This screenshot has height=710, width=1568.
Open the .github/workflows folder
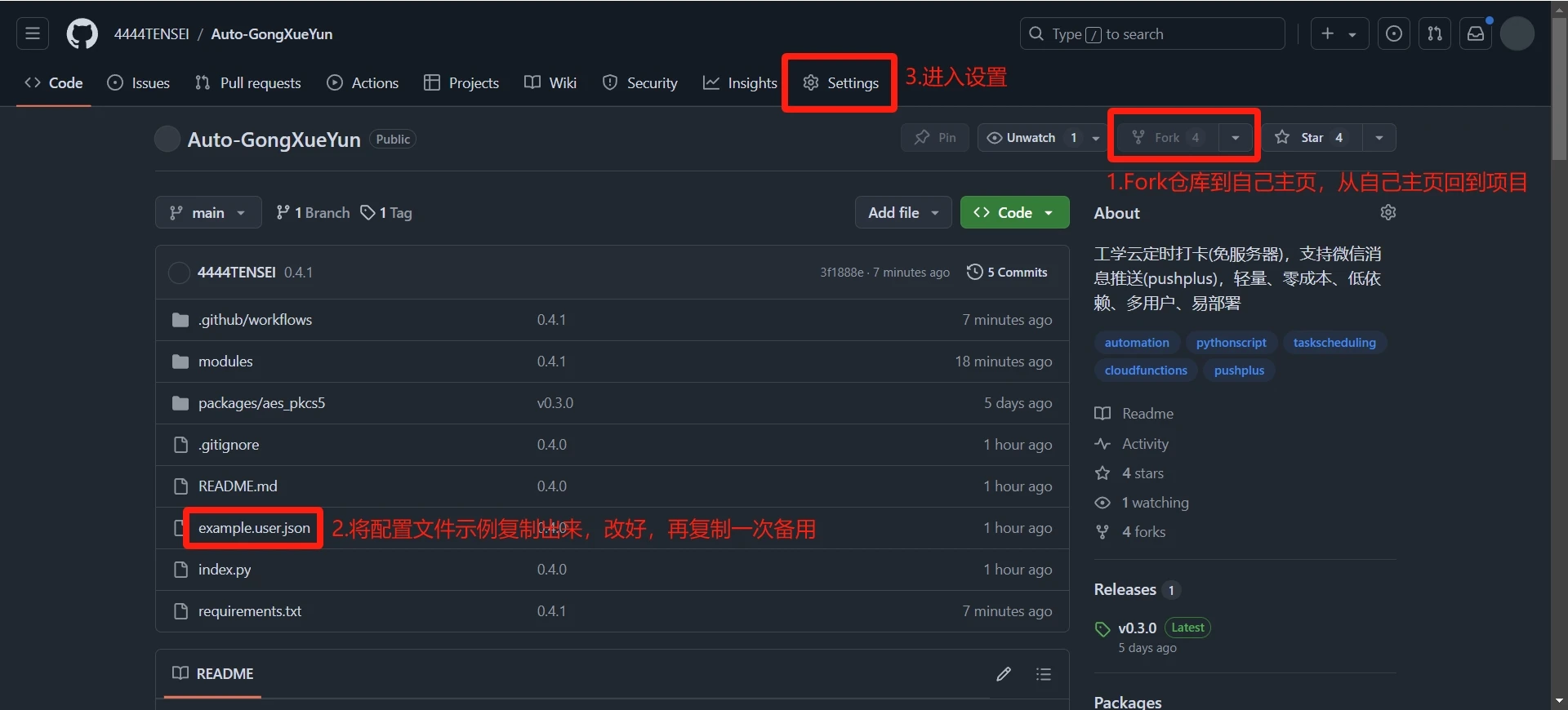coord(255,320)
